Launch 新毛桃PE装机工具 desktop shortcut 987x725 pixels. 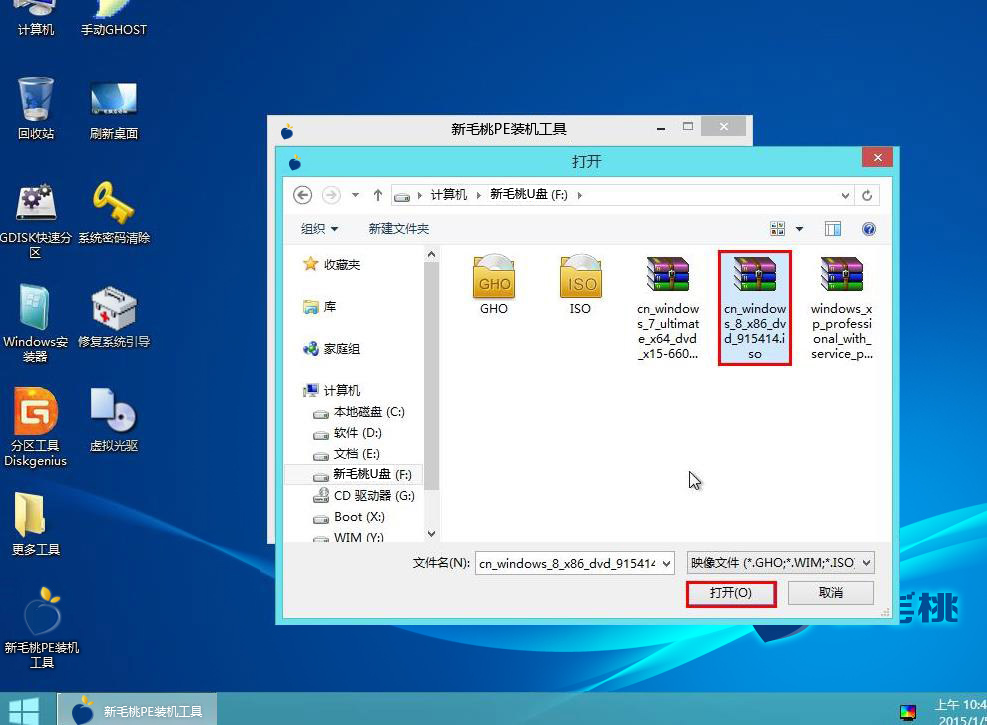coord(42,627)
